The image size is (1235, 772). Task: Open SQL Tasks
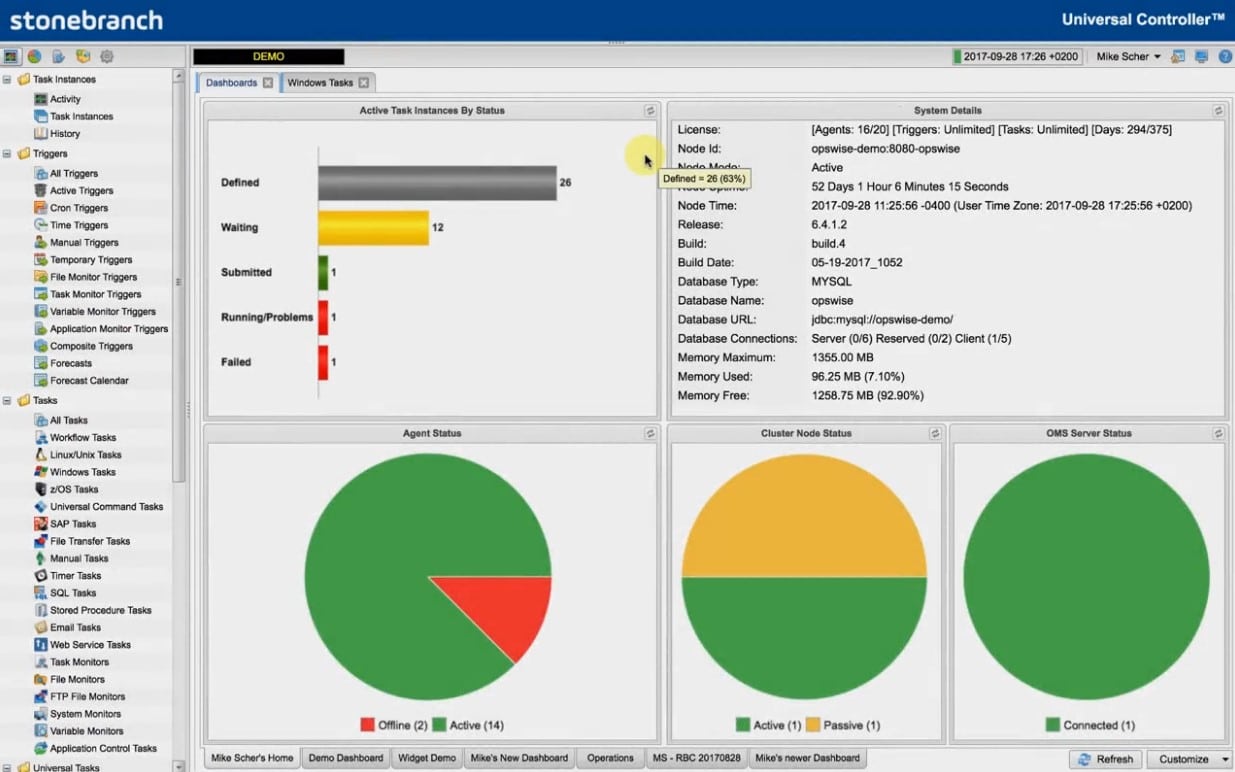(x=73, y=593)
